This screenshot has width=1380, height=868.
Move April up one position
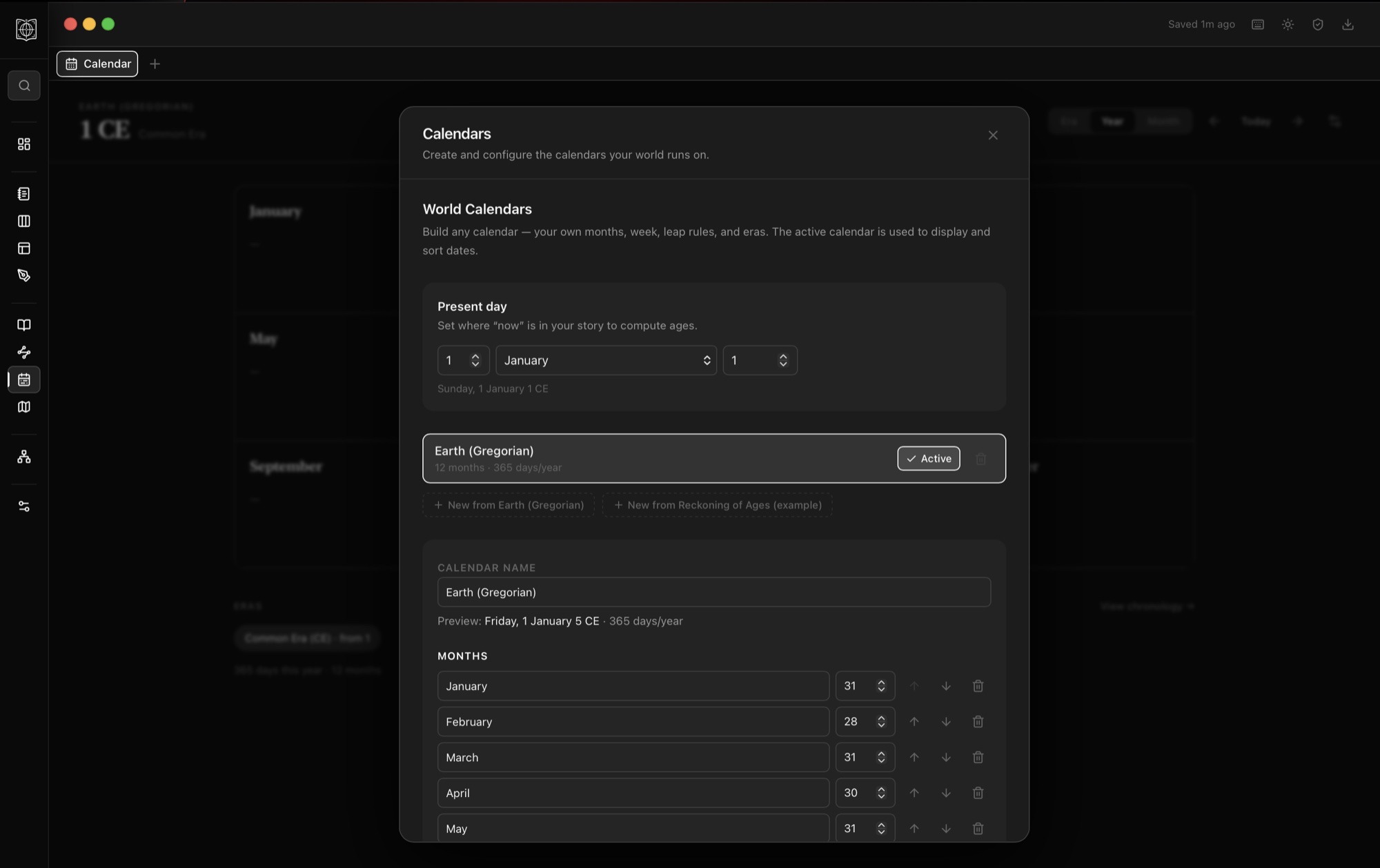point(914,793)
